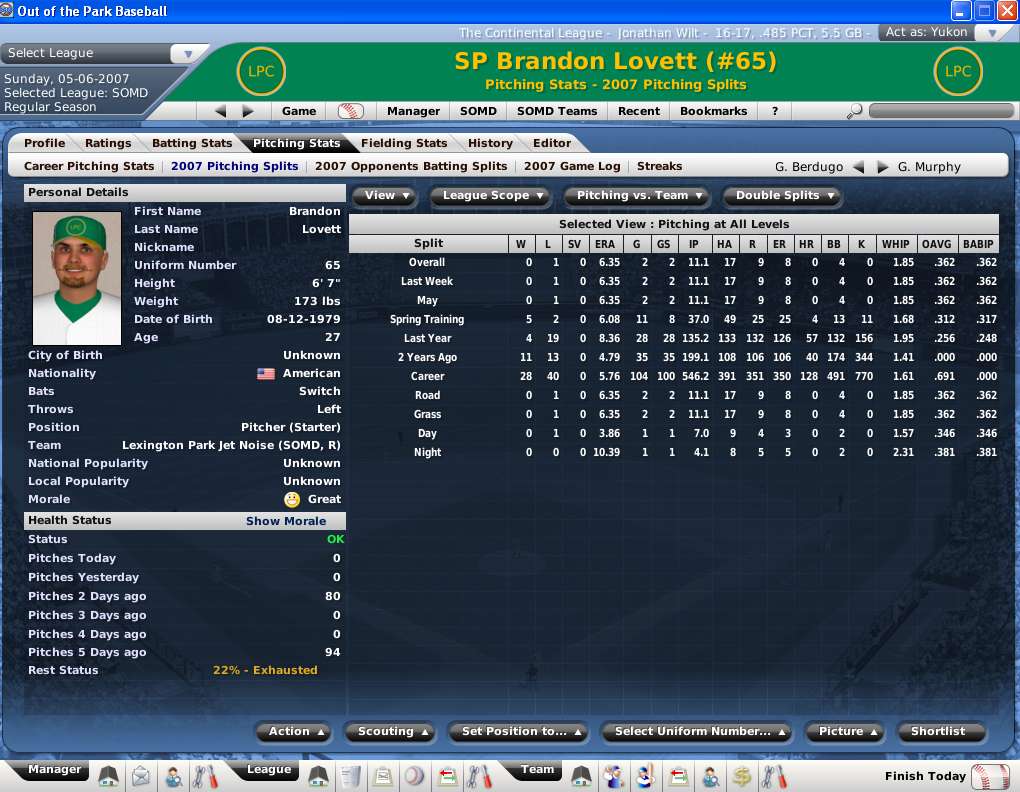Viewport: 1020px width, 792px height.
Task: Open the Team batter lineup icon
Action: 645,776
